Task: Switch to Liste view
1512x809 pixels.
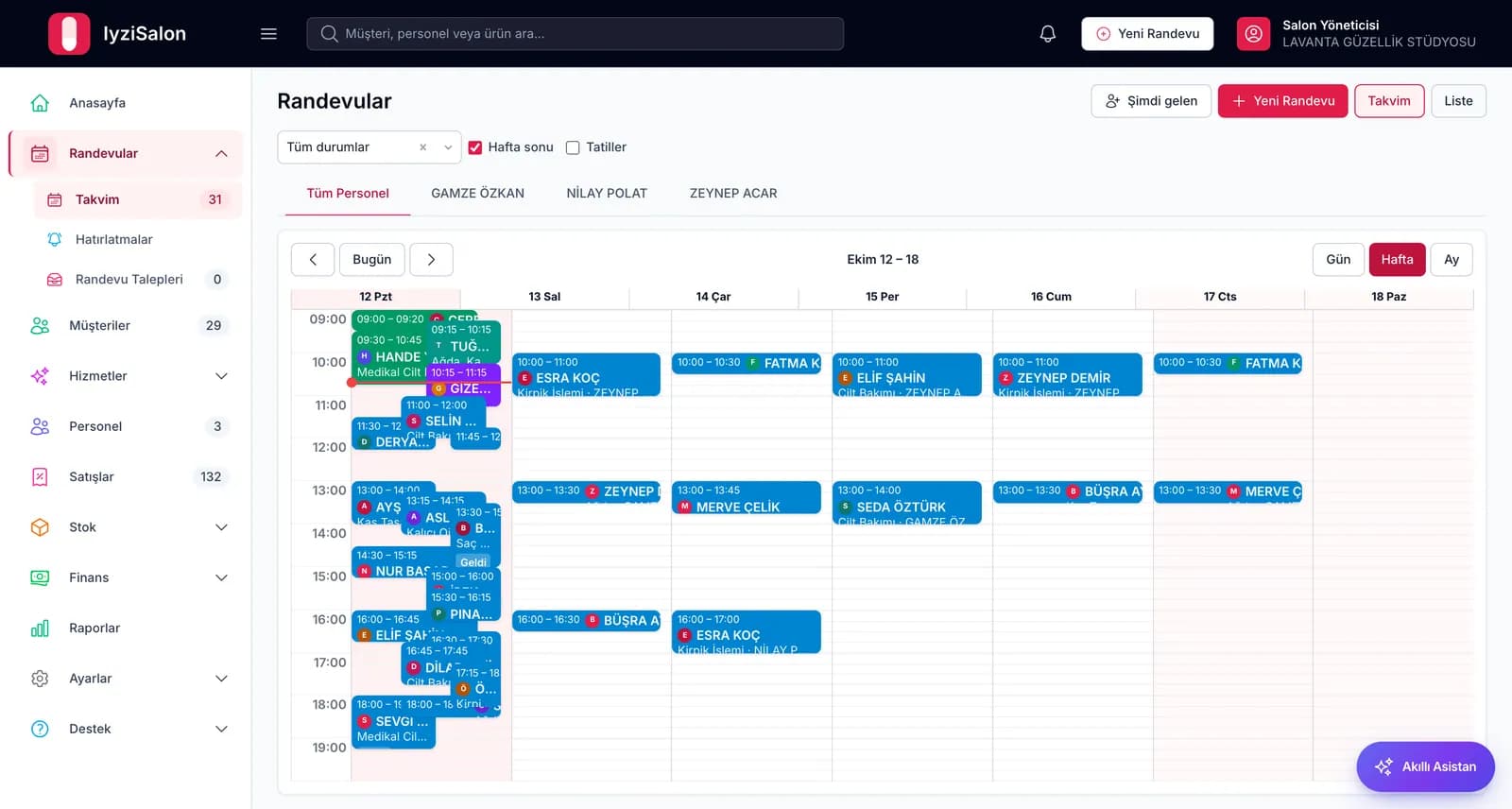Action: [1458, 101]
